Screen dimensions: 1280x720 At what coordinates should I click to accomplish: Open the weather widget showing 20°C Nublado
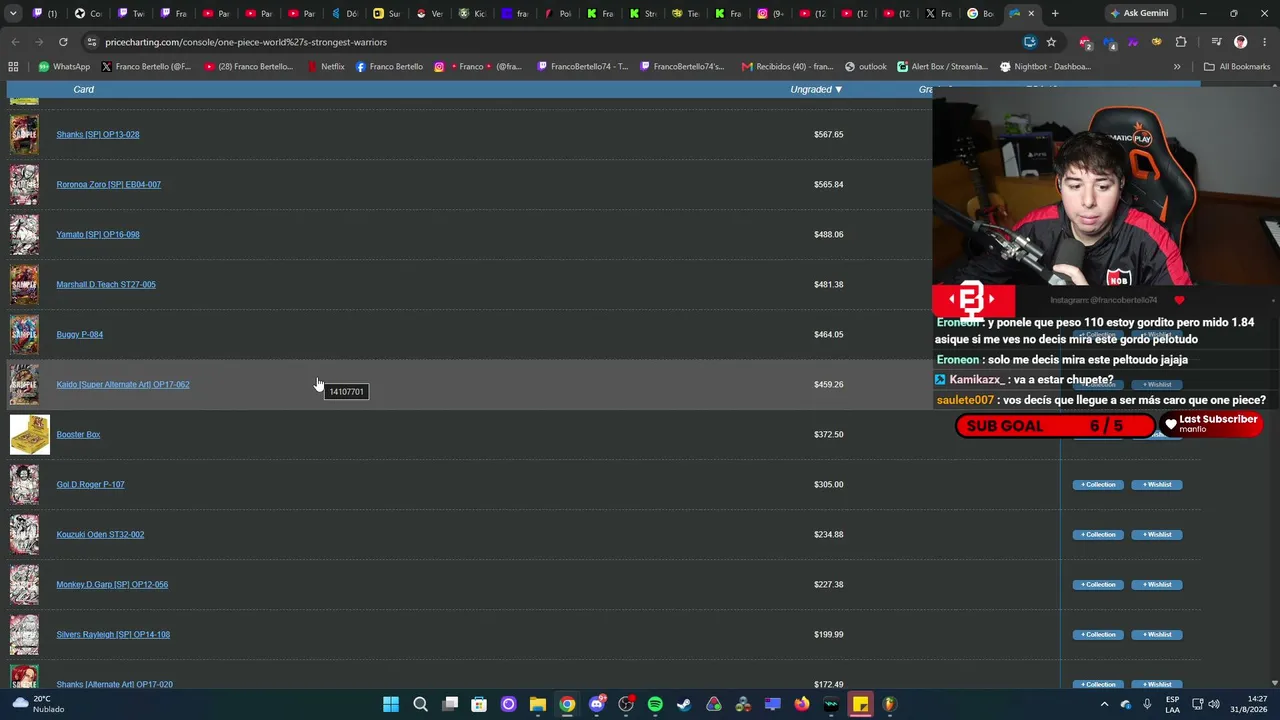pyautogui.click(x=40, y=704)
